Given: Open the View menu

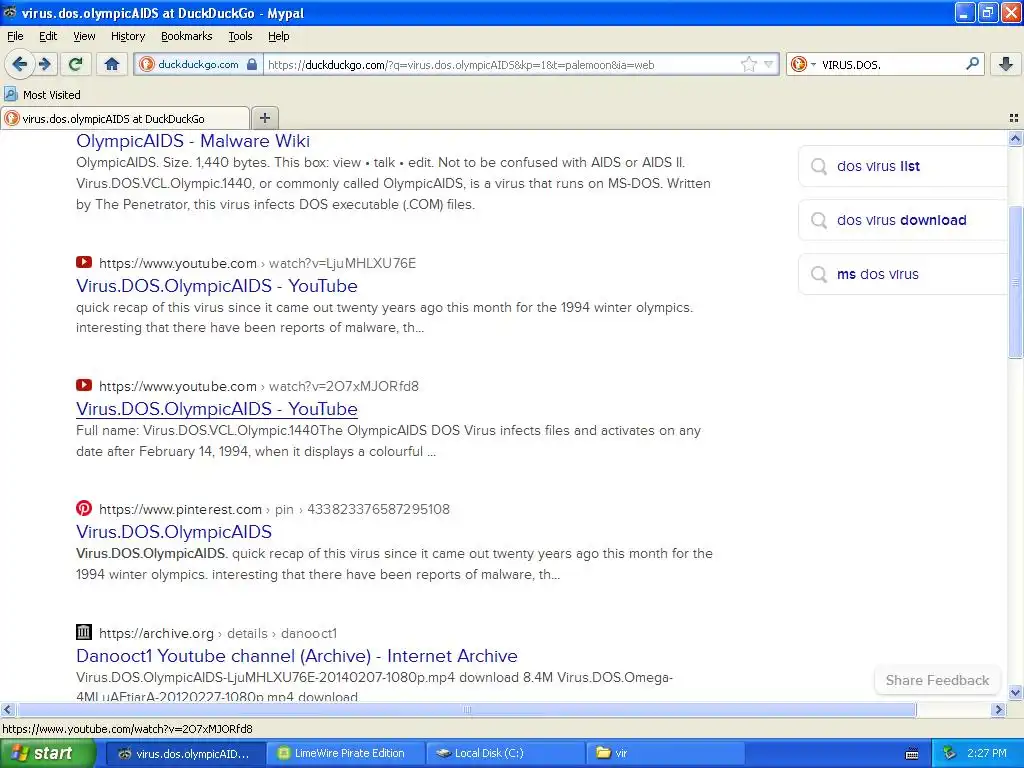Looking at the screenshot, I should pyautogui.click(x=84, y=36).
